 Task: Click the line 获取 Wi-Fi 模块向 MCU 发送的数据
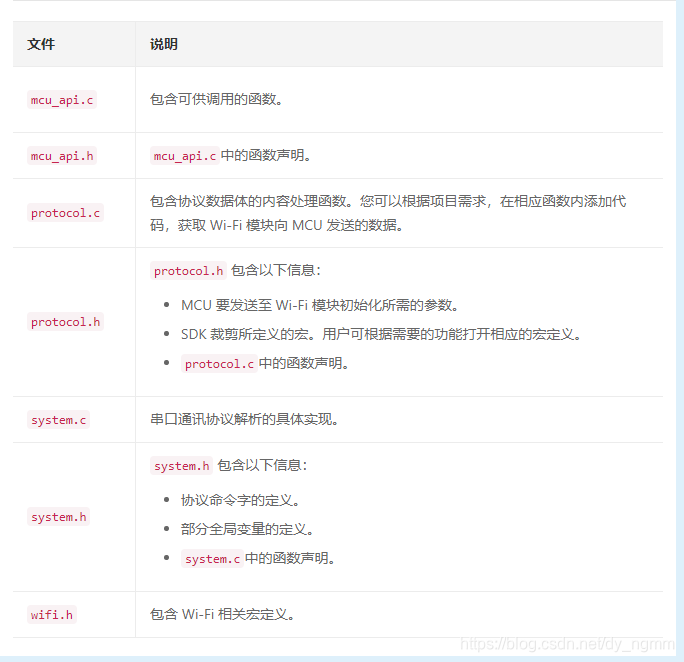[x=290, y=225]
